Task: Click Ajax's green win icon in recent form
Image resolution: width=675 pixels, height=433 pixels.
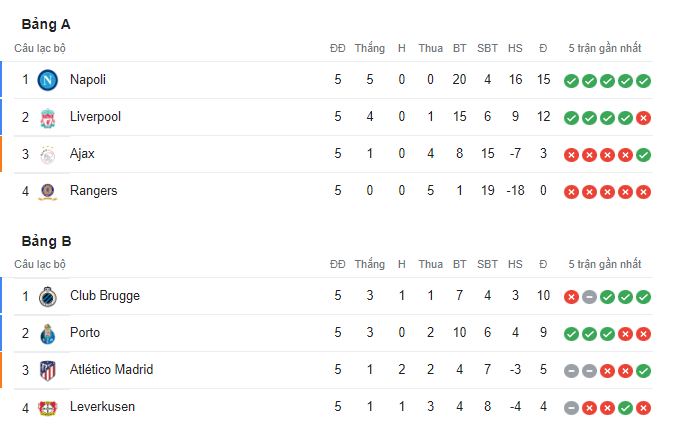Action: coord(643,155)
